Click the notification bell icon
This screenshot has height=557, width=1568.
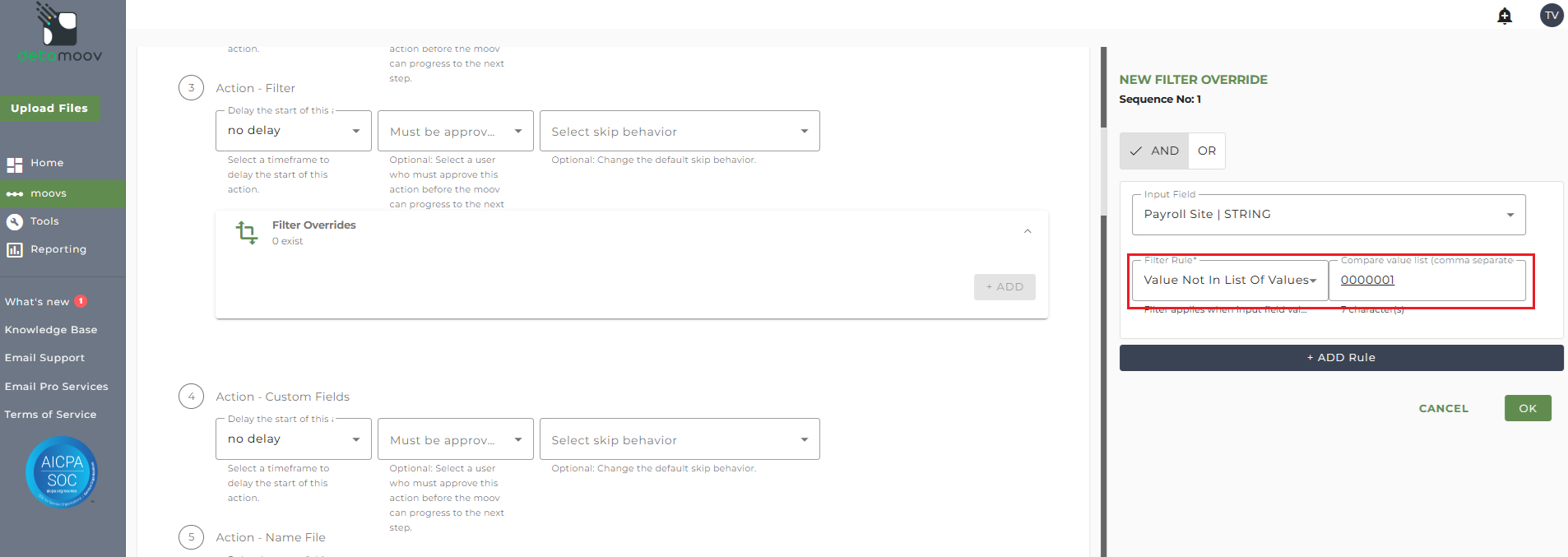(x=1505, y=16)
